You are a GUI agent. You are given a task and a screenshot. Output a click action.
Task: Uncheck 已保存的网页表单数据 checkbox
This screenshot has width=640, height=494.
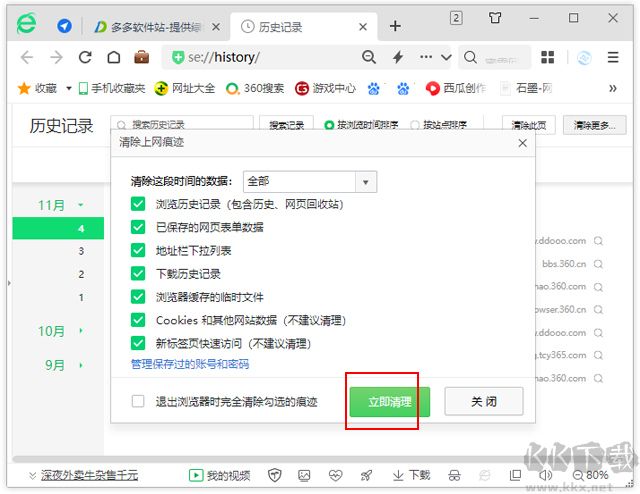[138, 227]
